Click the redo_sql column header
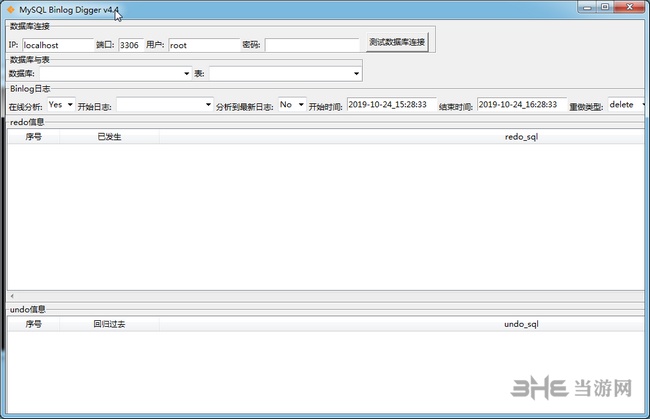 point(521,137)
